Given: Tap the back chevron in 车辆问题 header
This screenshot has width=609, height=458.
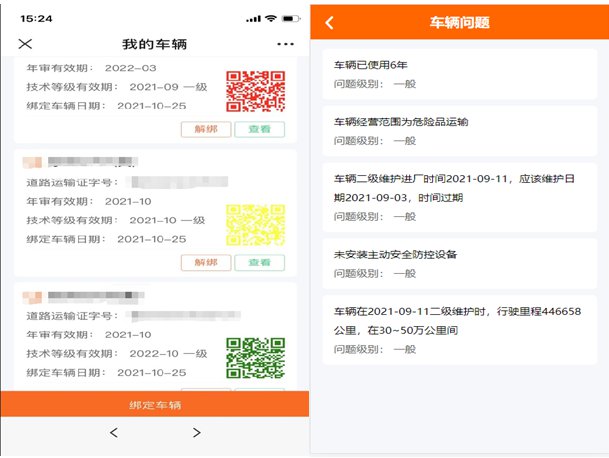Looking at the screenshot, I should tap(330, 22).
